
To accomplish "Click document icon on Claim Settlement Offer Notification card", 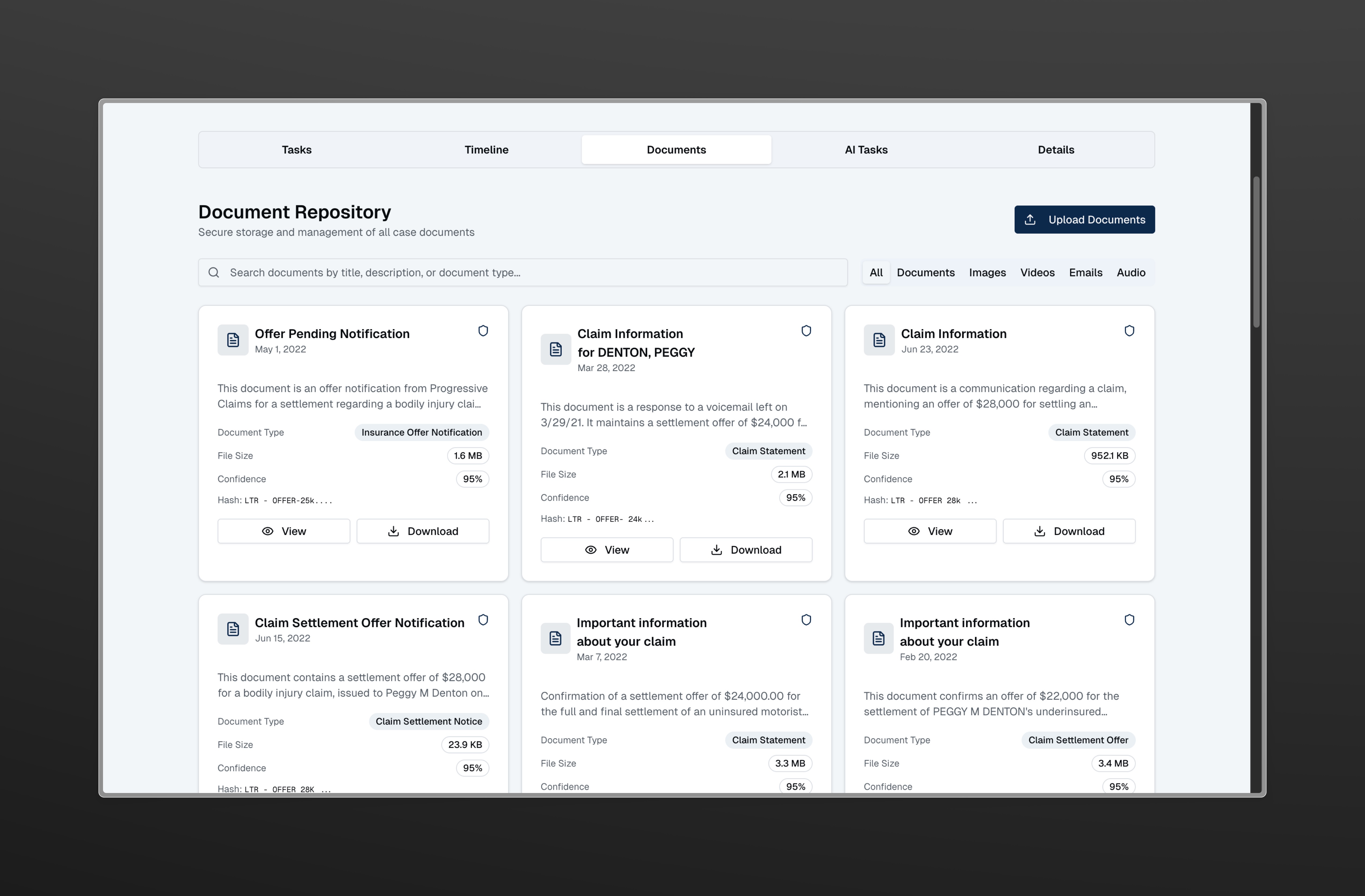I will pos(233,629).
